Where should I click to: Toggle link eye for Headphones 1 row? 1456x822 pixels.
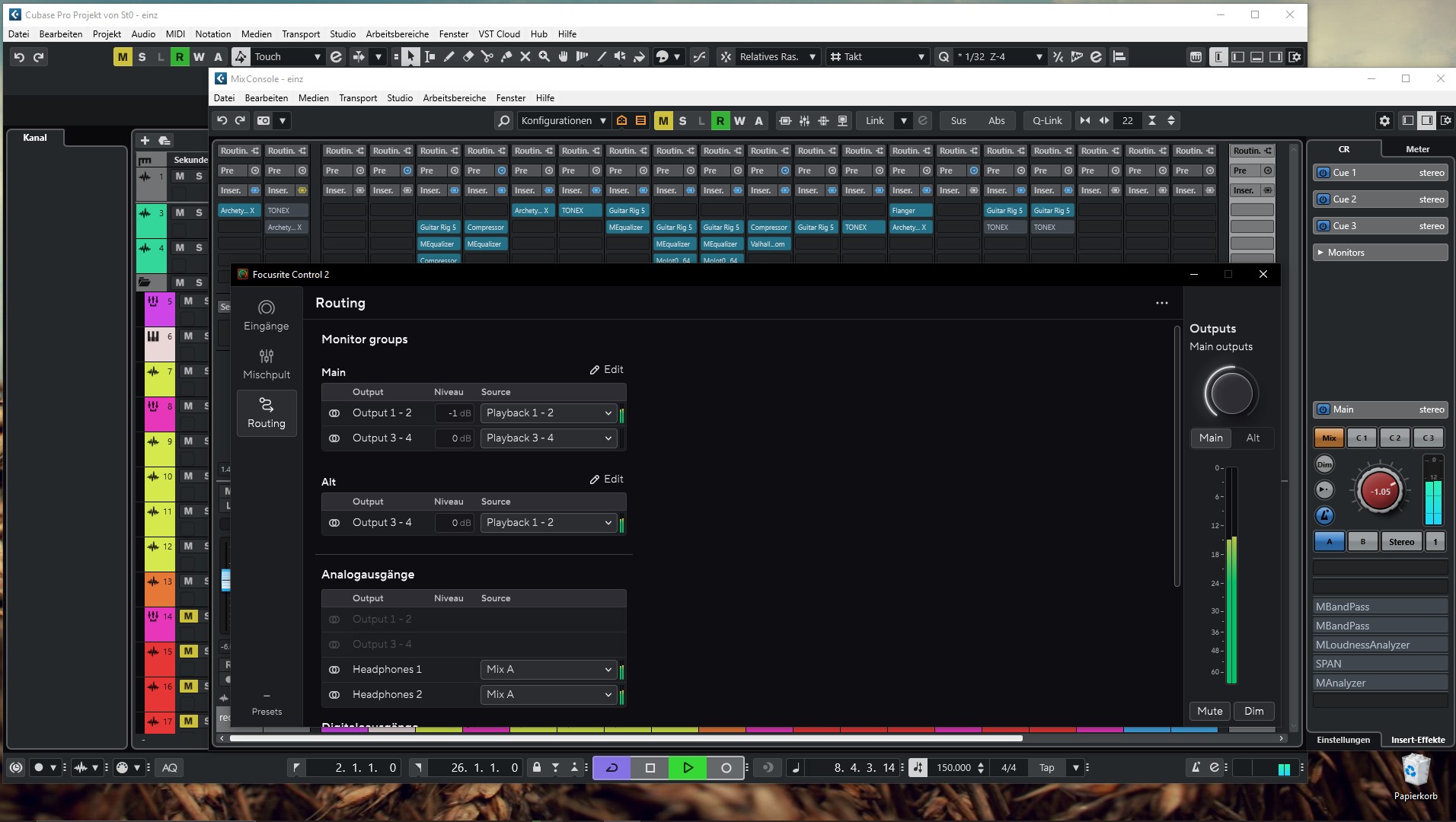[x=334, y=670]
